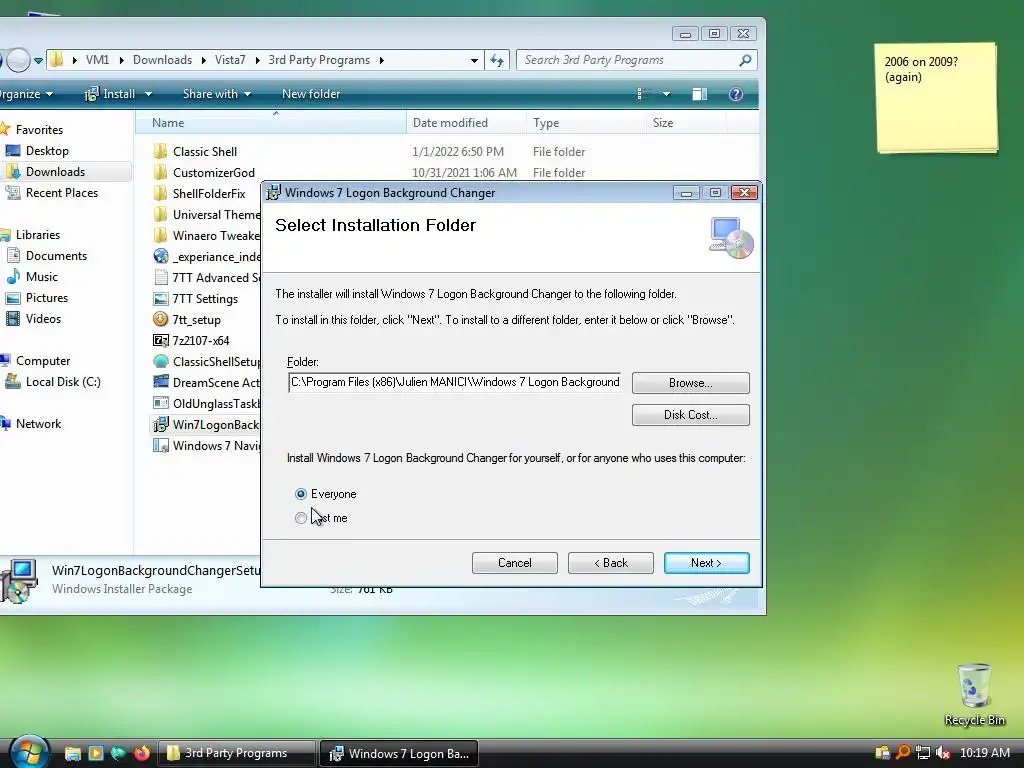1024x768 pixels.
Task: Open the Browse folder dialog
Action: coord(690,383)
